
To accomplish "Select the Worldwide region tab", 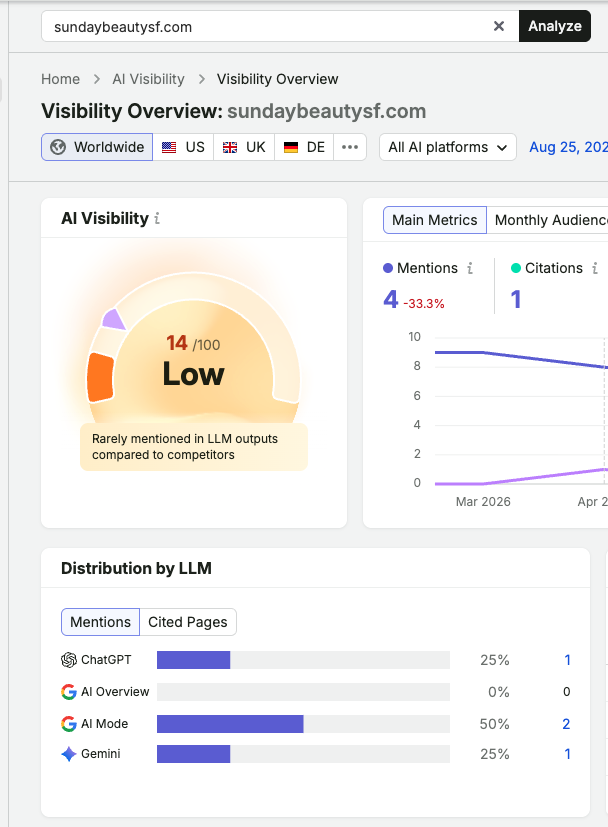I will click(x=97, y=147).
